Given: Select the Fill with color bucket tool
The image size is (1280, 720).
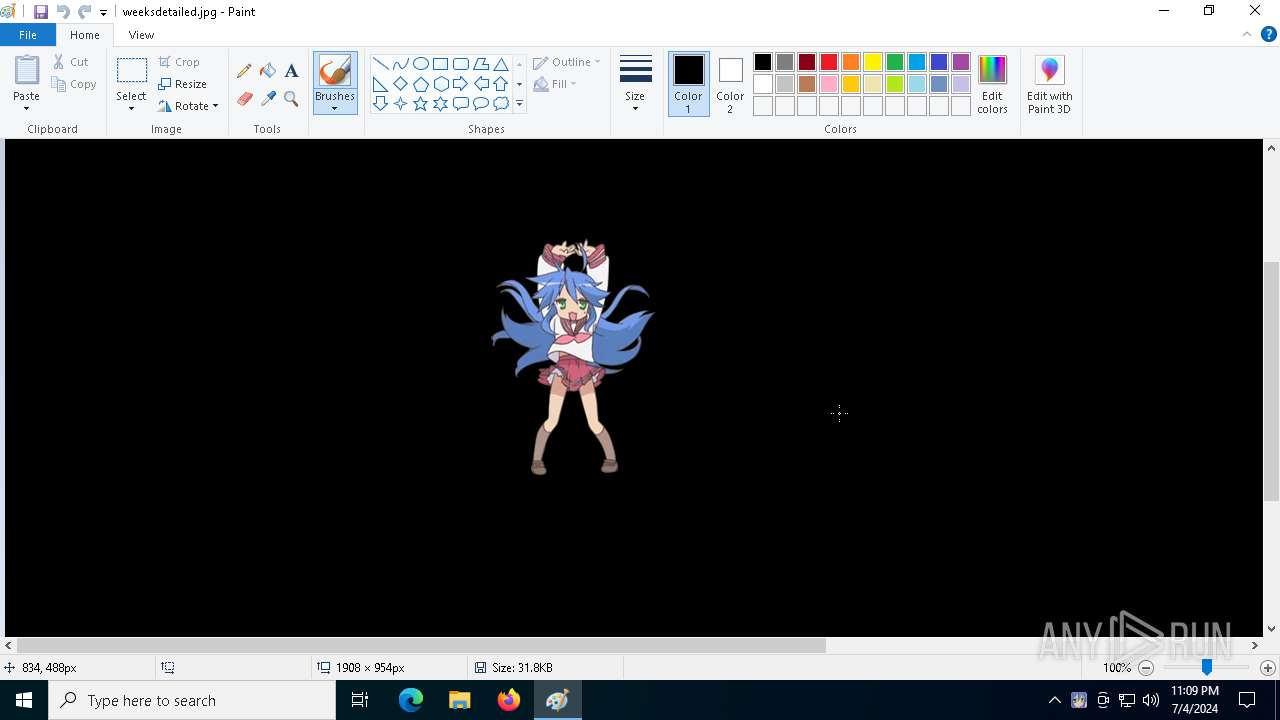Looking at the screenshot, I should [x=268, y=71].
